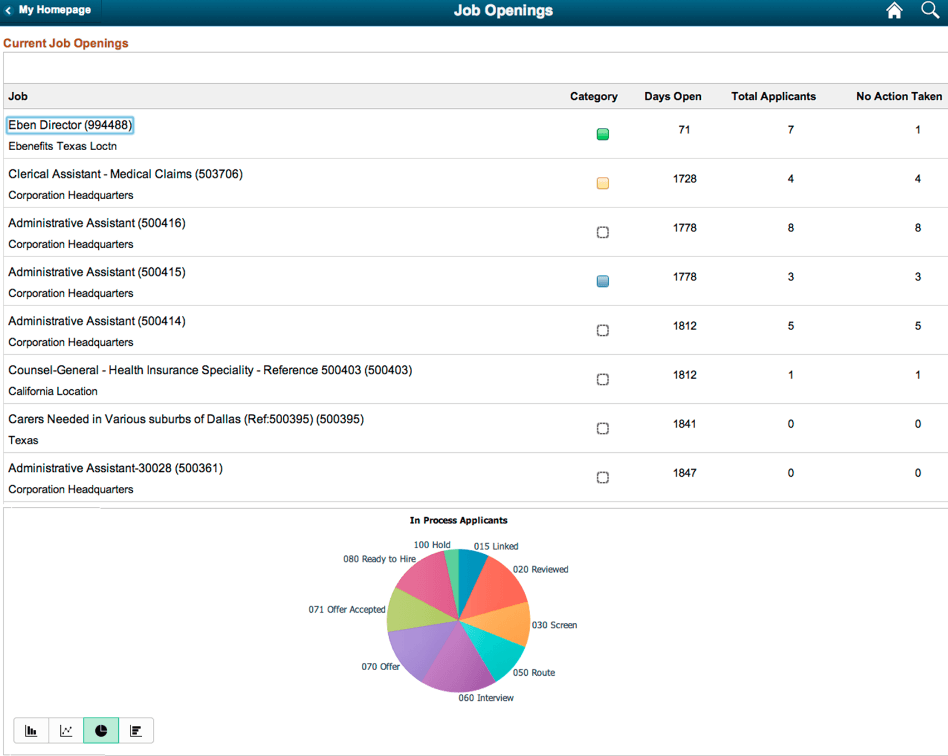Navigate home using the Home icon

[893, 11]
